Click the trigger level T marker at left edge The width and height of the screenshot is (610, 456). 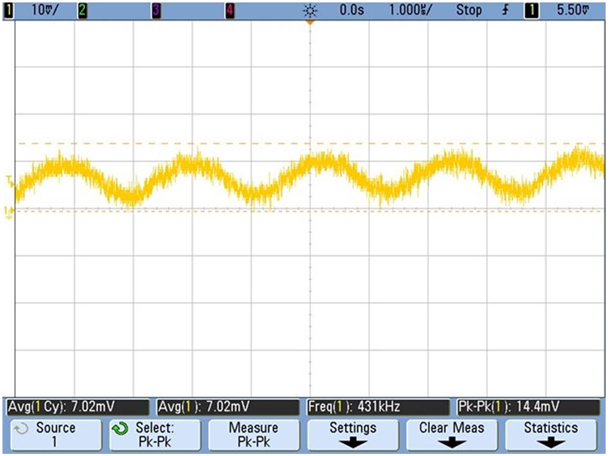pos(10,179)
